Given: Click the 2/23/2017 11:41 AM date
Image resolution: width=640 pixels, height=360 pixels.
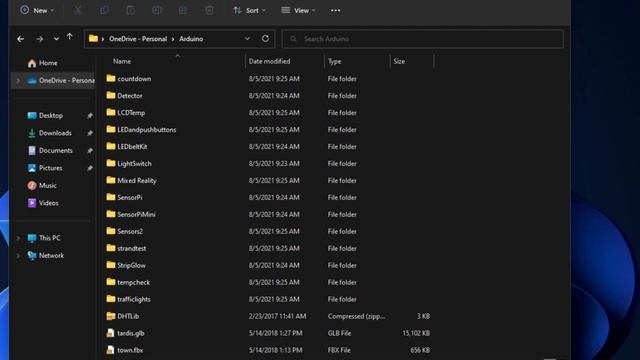Looking at the screenshot, I should click(x=278, y=316).
